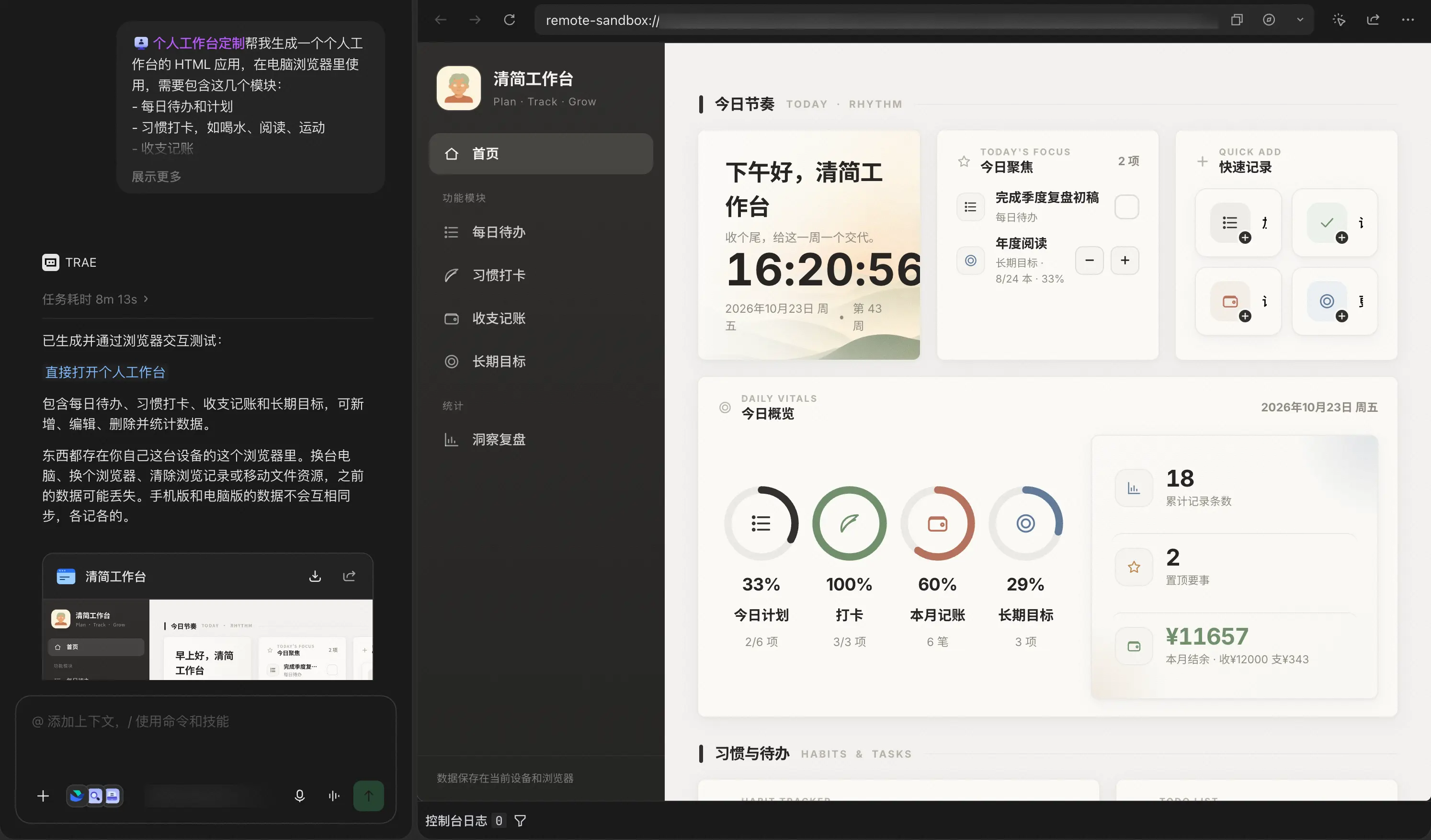Send the message with green arrow button
The height and width of the screenshot is (840, 1431).
pyautogui.click(x=369, y=795)
